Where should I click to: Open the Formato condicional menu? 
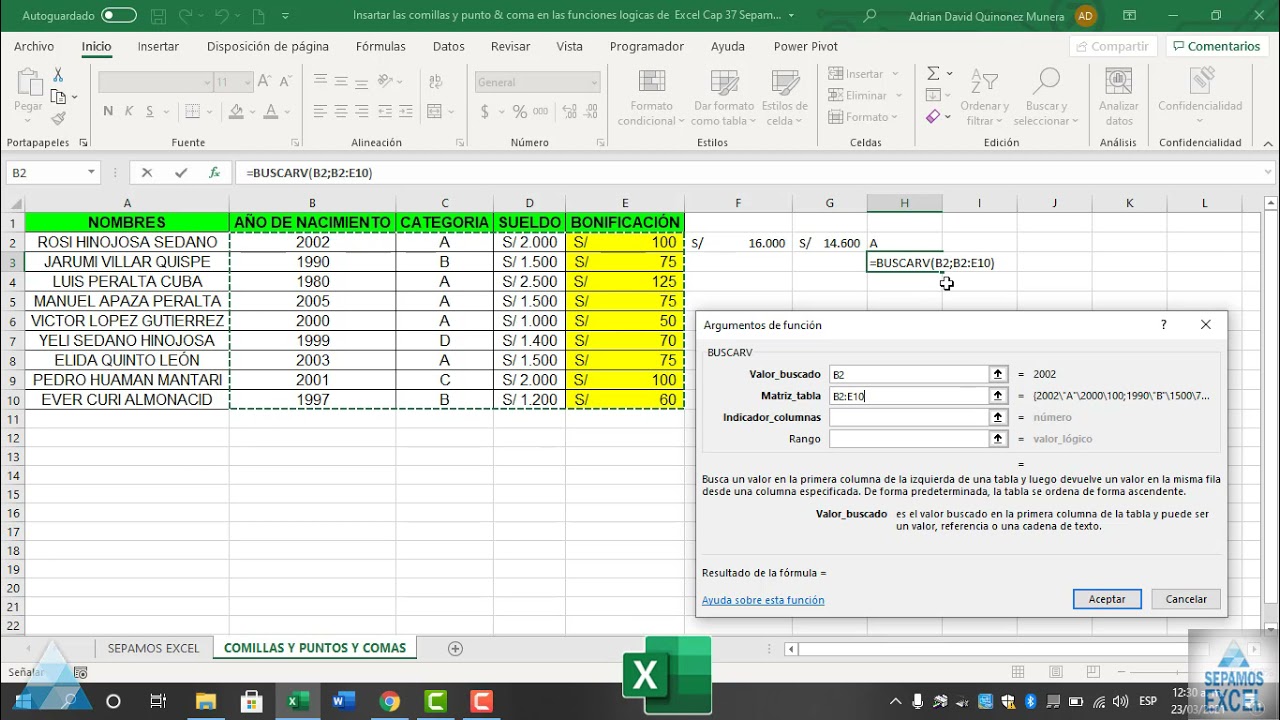(x=650, y=95)
